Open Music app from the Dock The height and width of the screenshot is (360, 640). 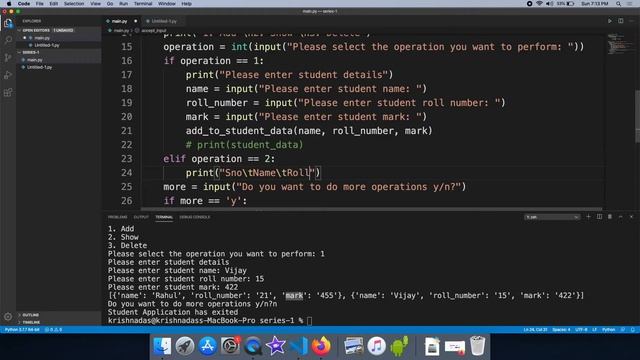(x=376, y=346)
